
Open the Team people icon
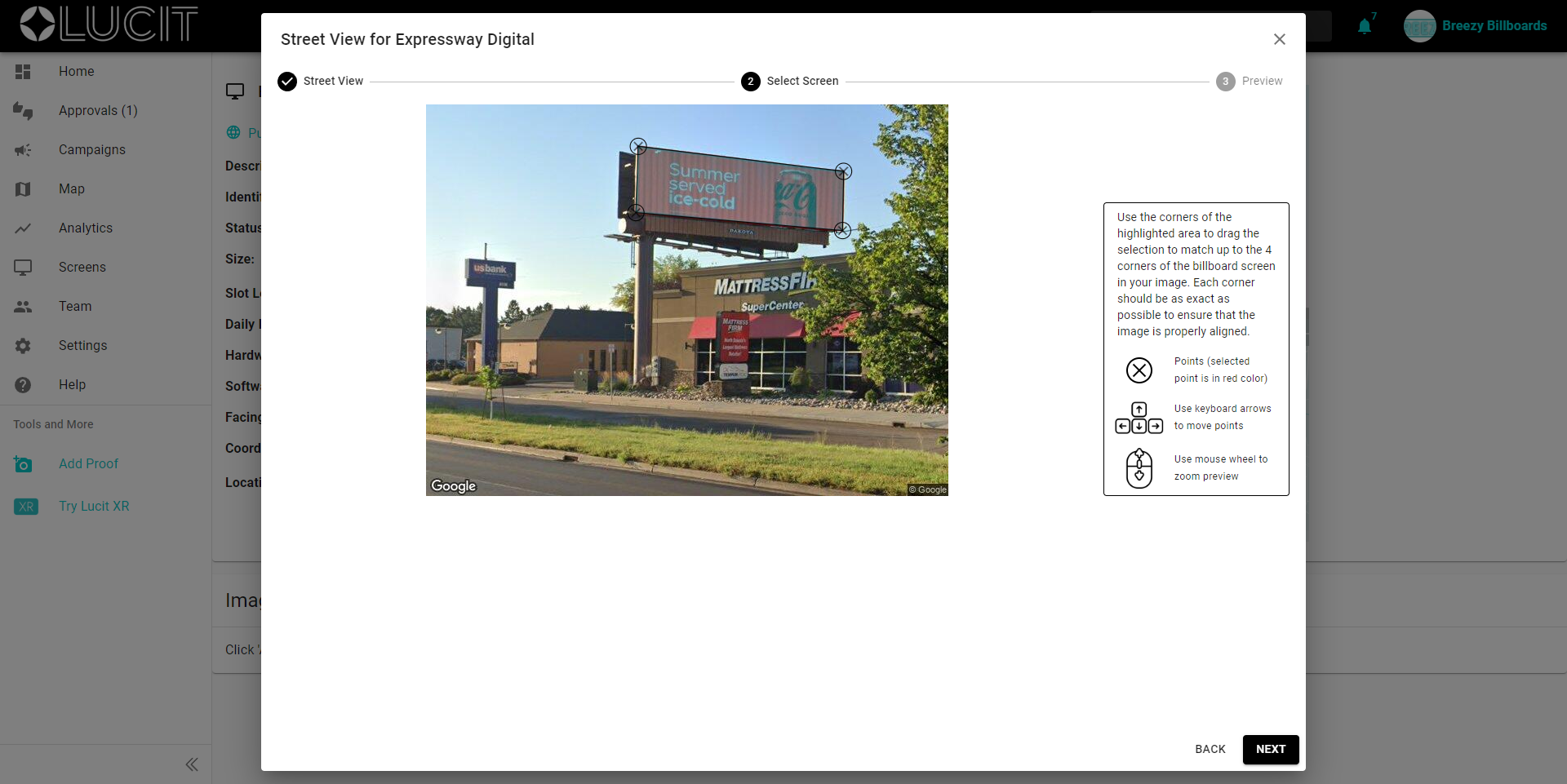23,307
